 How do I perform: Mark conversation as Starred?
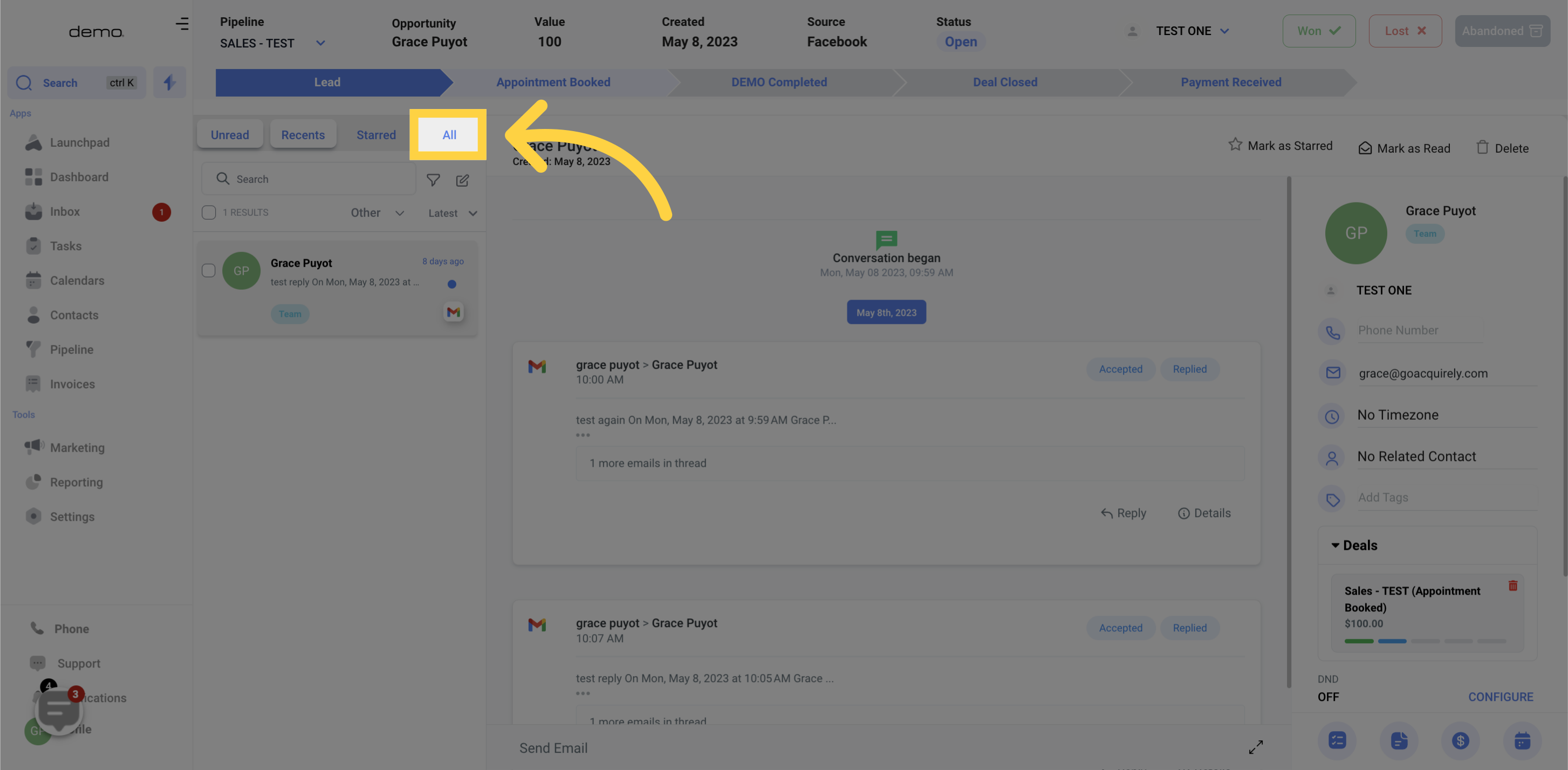1280,146
